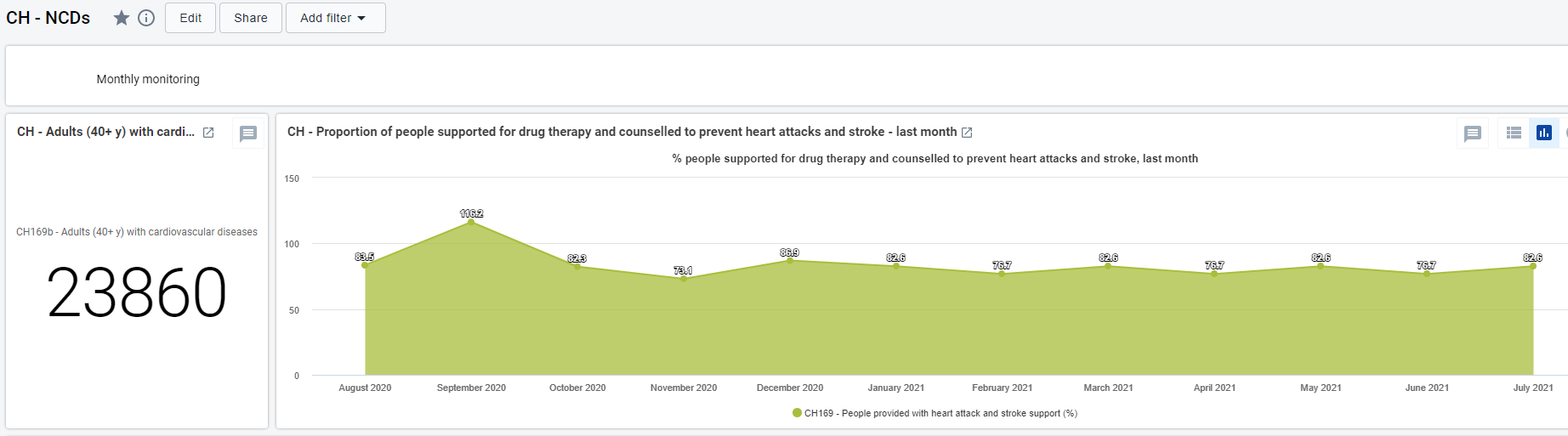Viewport: 1568px width, 436px height.
Task: Open the Proportion chart external link icon
Action: click(x=967, y=133)
